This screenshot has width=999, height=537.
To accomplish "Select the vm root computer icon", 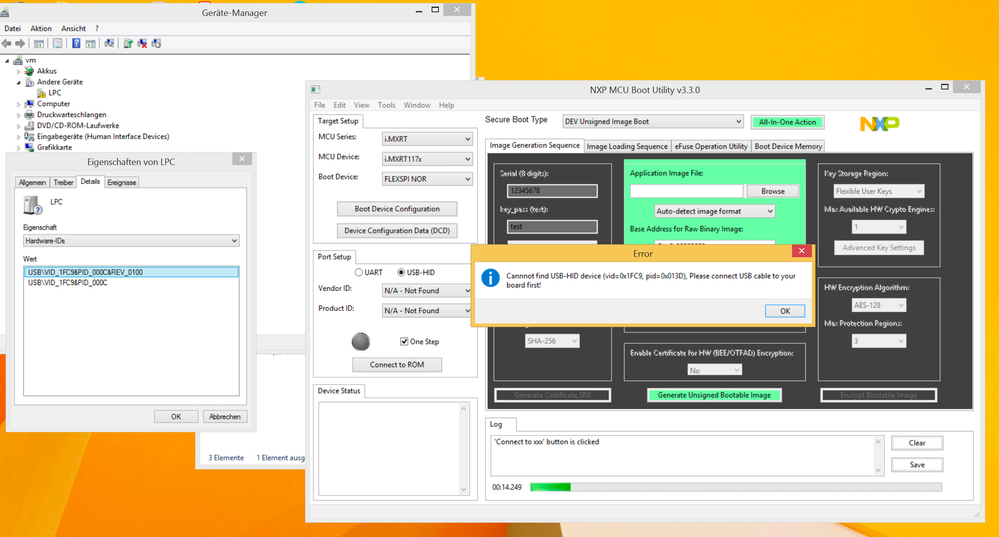I will pos(18,61).
